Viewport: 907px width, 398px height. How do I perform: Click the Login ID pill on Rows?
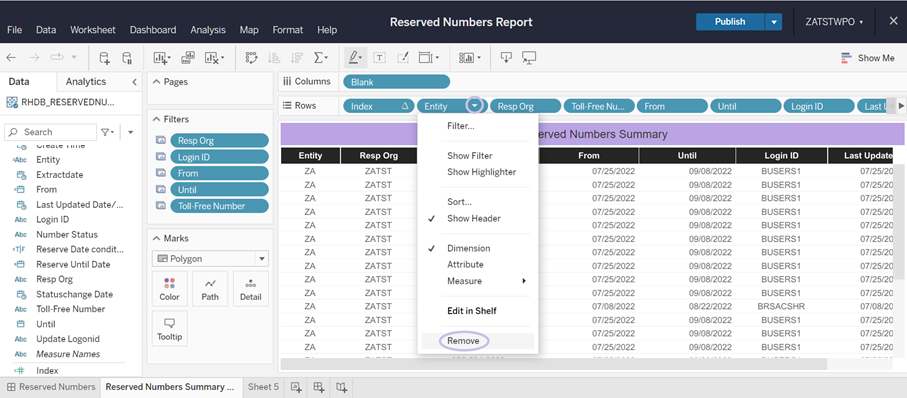[818, 106]
